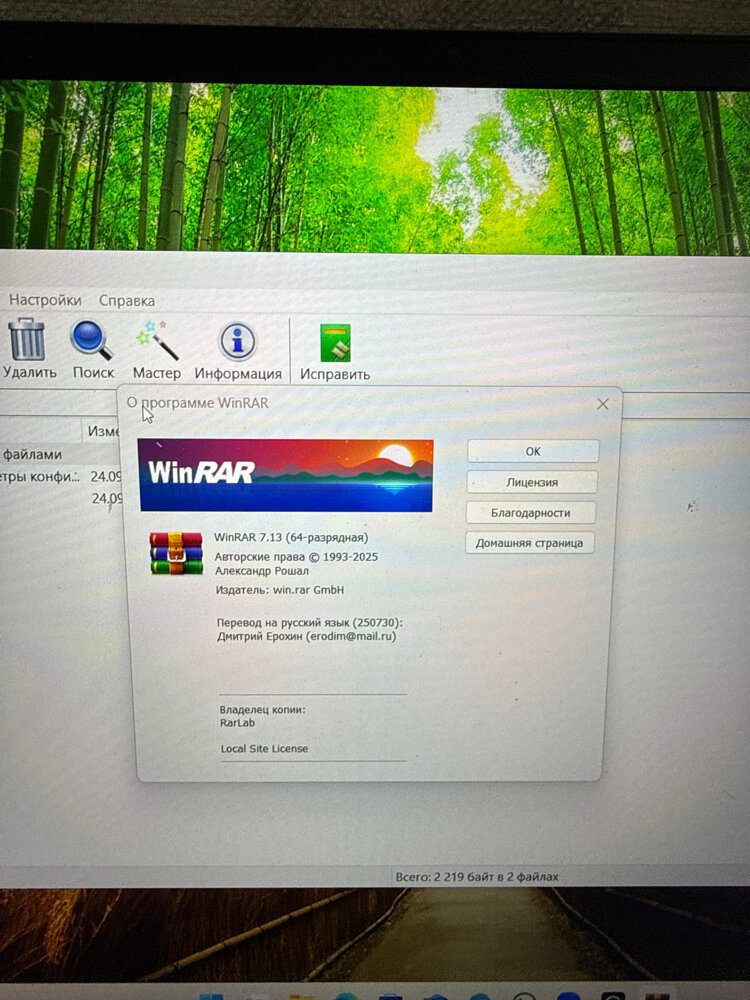Click the Дмитрий Ерохин (erodim@mail.ru) text

coord(306,636)
